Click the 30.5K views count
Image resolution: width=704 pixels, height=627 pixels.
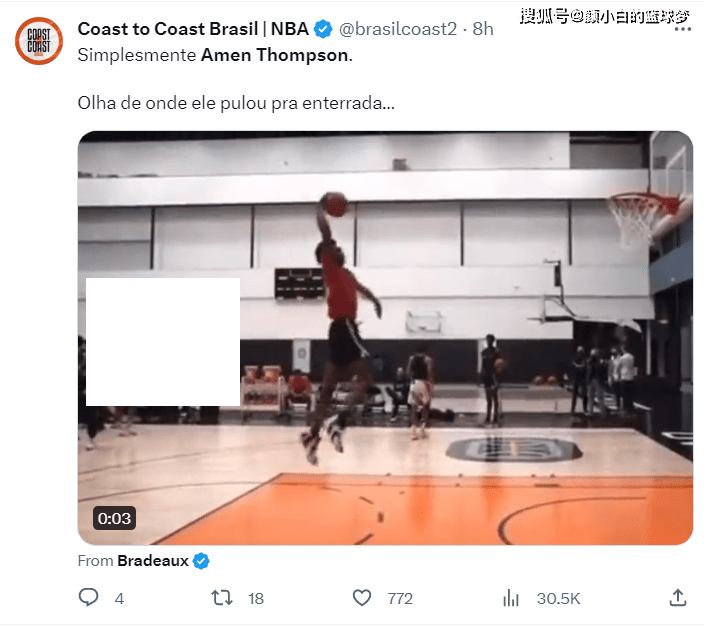pyautogui.click(x=559, y=599)
